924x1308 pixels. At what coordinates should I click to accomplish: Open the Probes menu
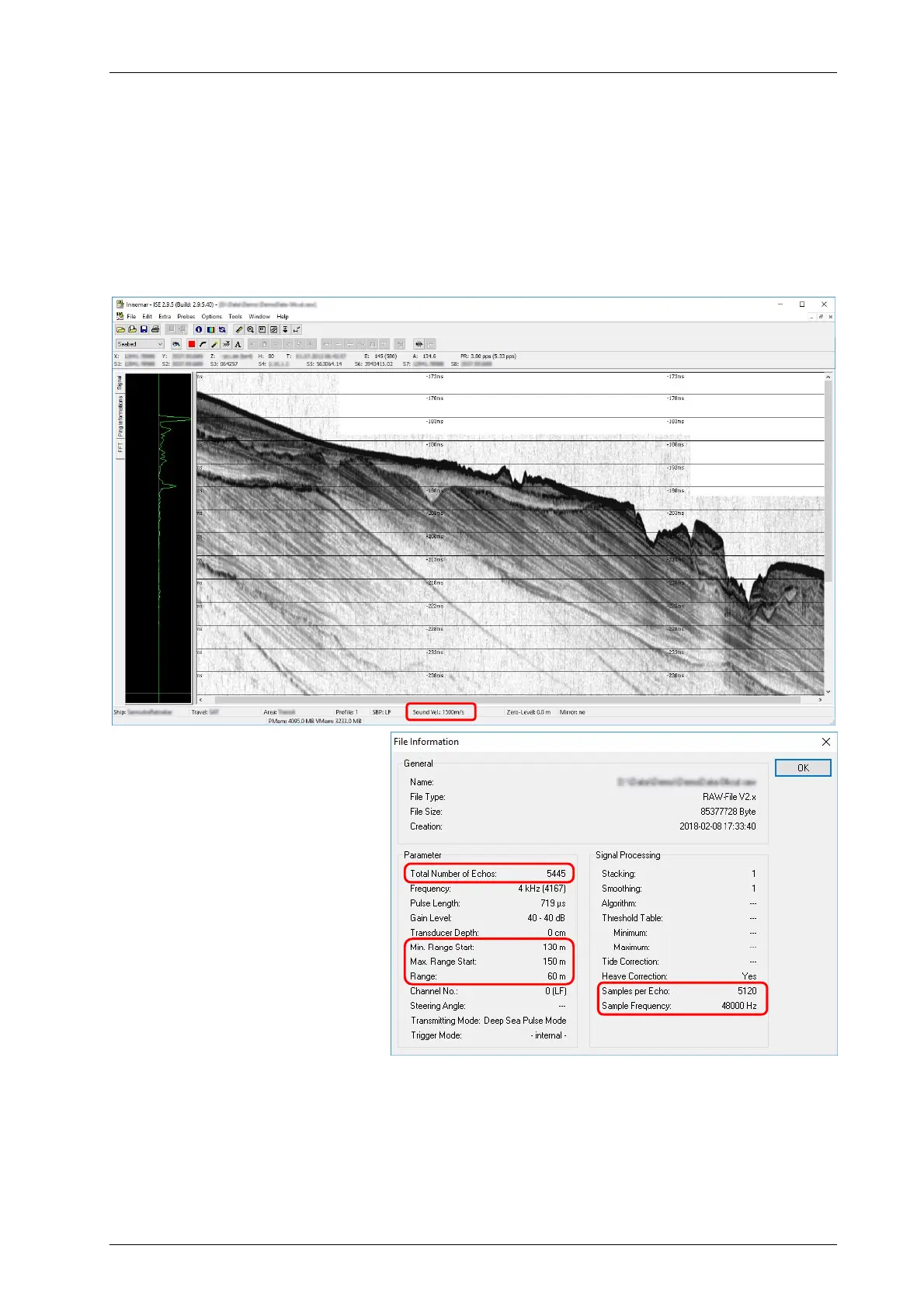click(x=186, y=316)
